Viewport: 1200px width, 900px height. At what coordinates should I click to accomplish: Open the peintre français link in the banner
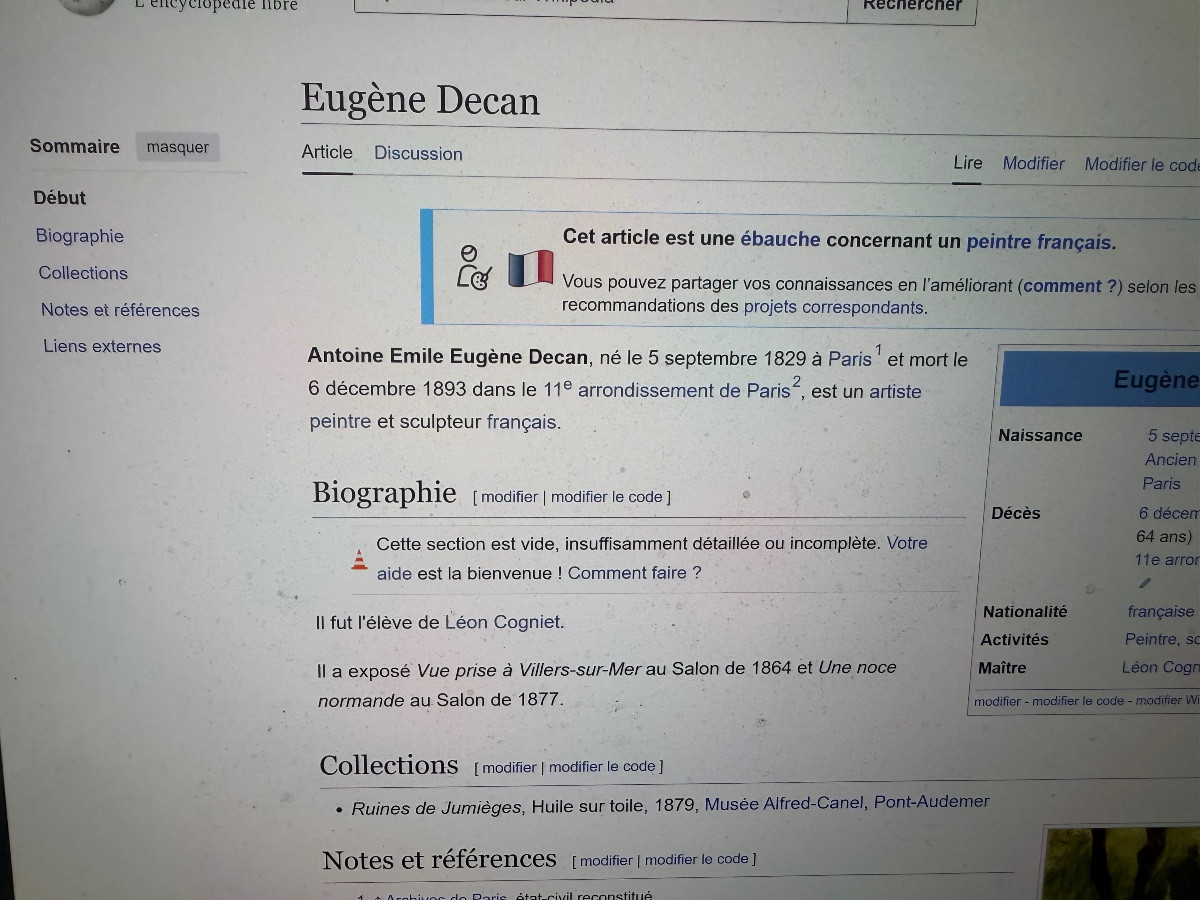[x=1041, y=242]
